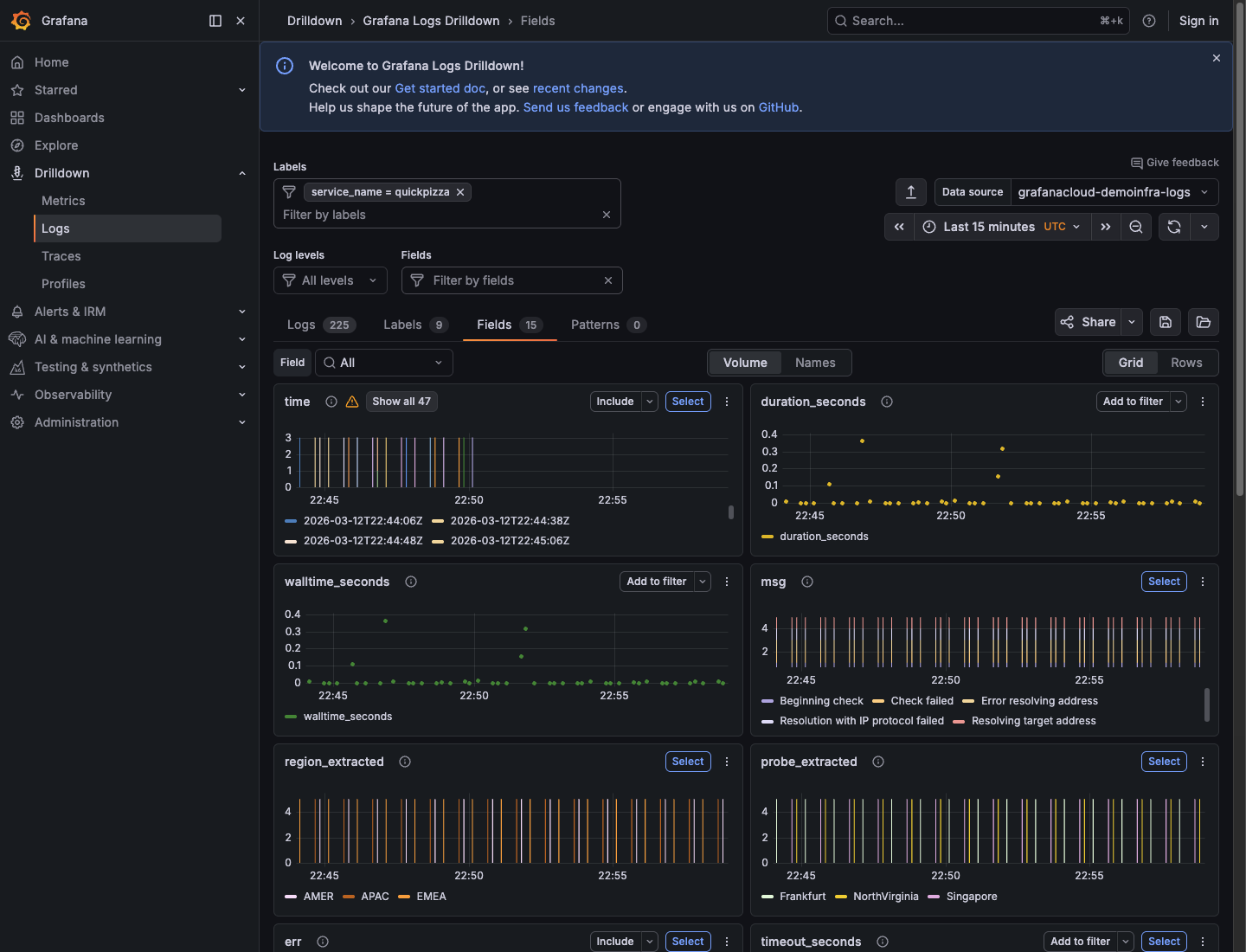Image resolution: width=1246 pixels, height=952 pixels.
Task: Open the Alerts & IRM section
Action: pos(70,311)
